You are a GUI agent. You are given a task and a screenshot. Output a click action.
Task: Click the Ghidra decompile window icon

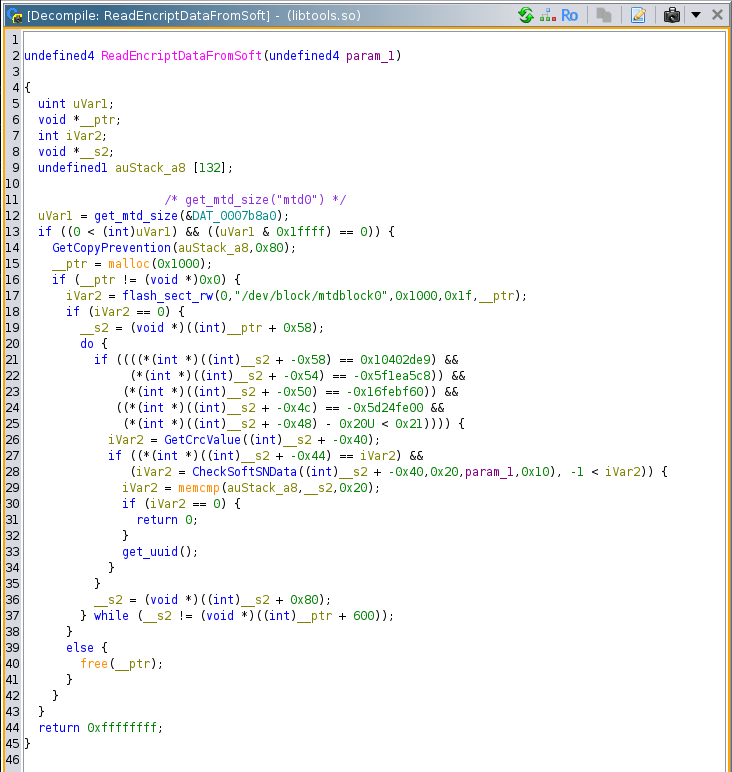(14, 16)
